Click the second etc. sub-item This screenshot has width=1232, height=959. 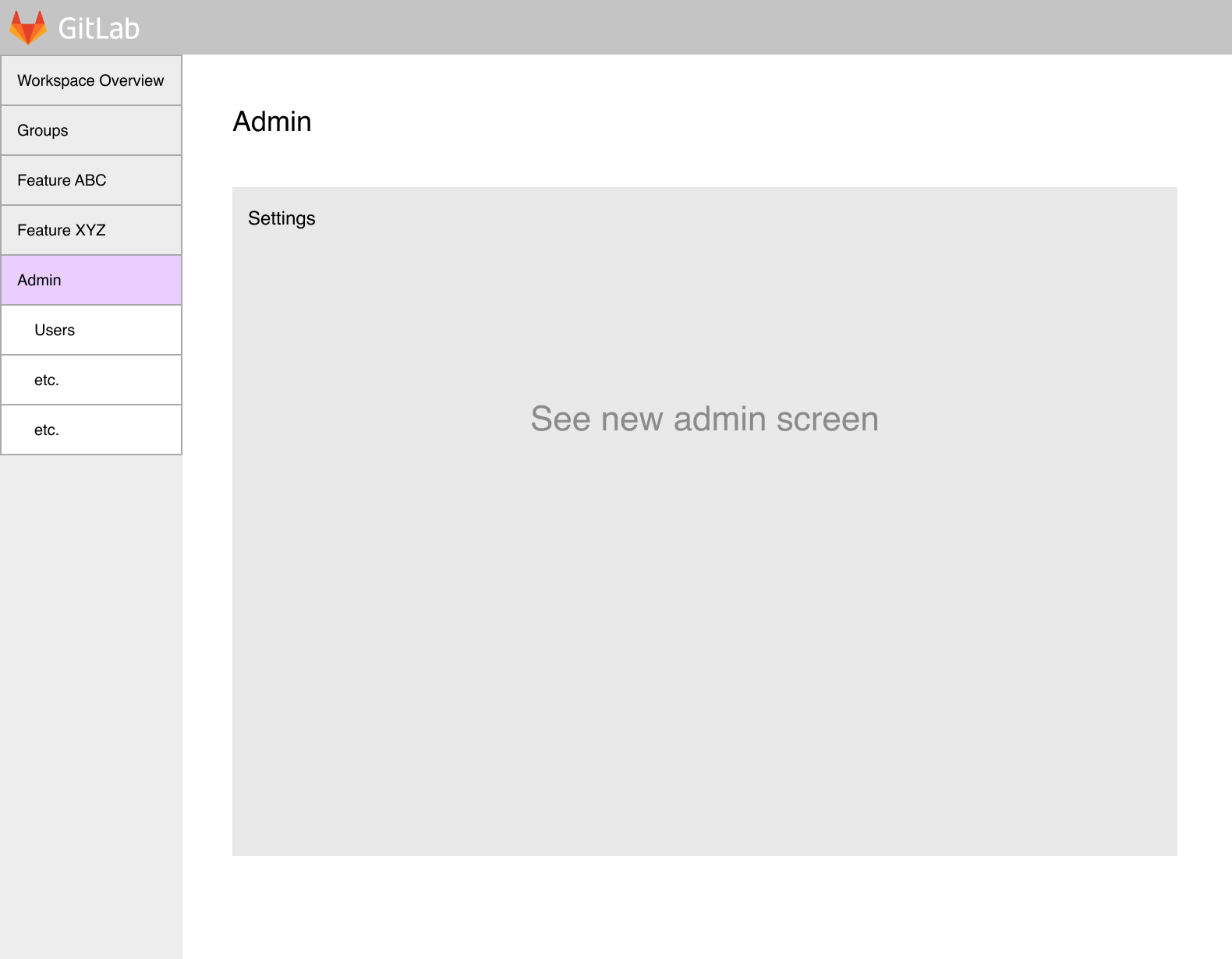pyautogui.click(x=91, y=430)
